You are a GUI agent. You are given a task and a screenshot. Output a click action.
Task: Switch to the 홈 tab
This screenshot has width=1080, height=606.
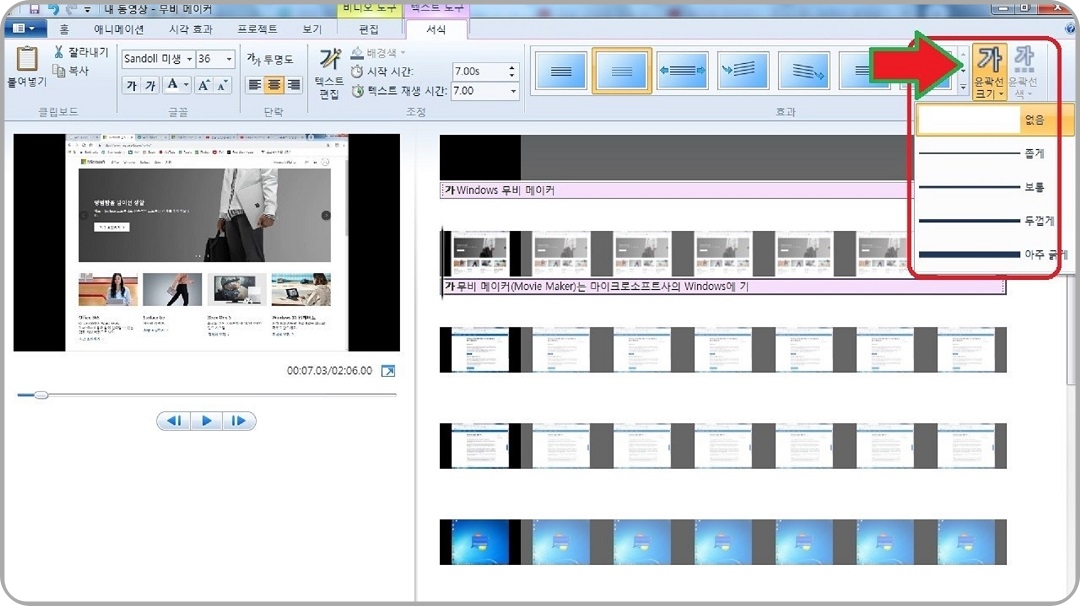[x=64, y=30]
